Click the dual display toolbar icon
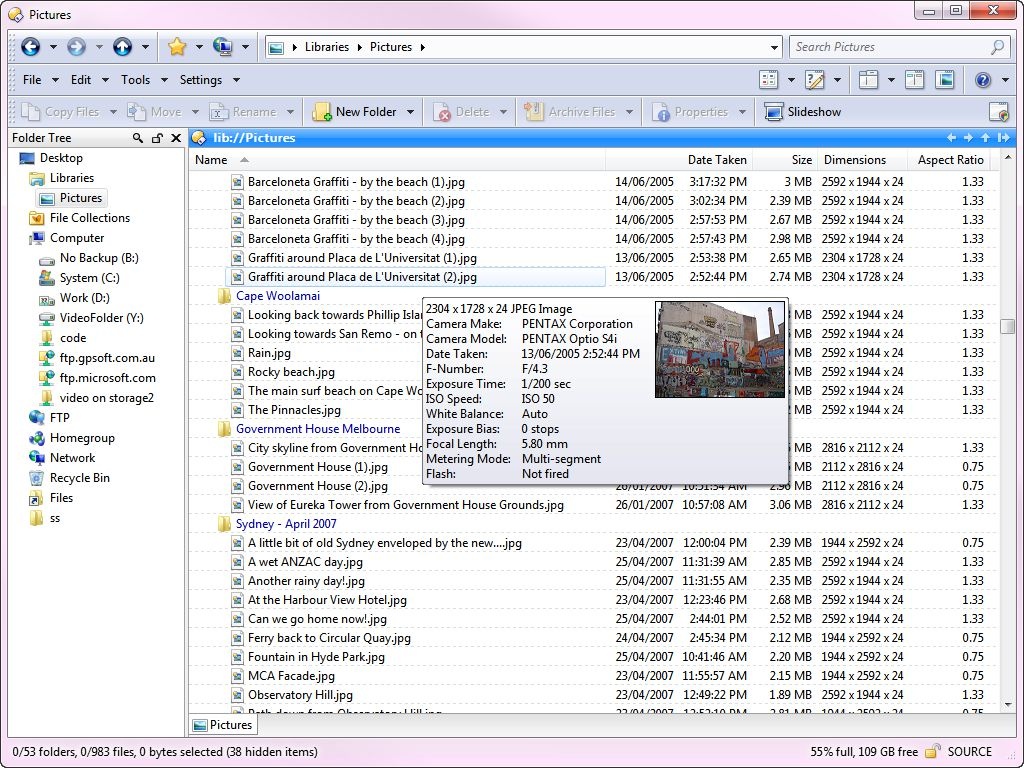The image size is (1024, 768). pos(915,79)
